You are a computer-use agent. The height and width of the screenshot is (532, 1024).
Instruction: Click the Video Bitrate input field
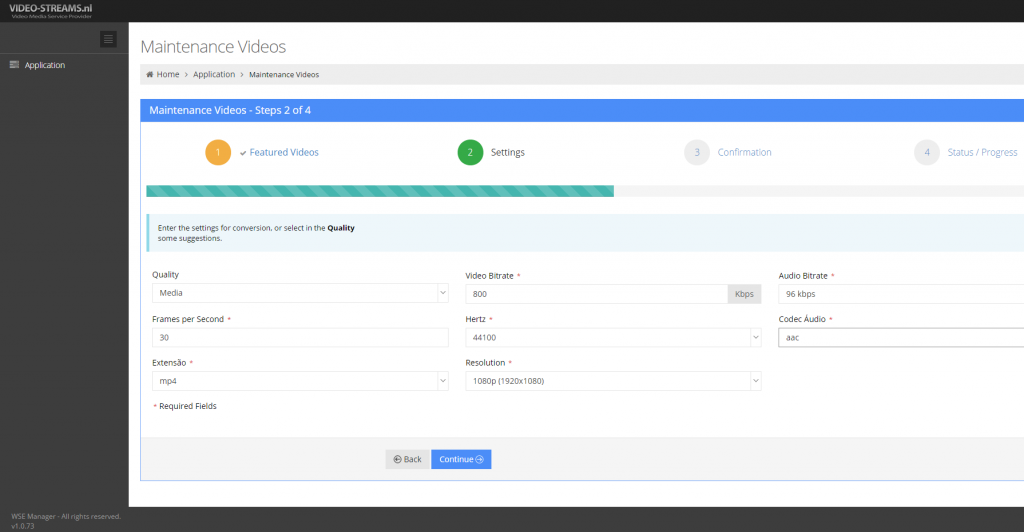pos(596,294)
